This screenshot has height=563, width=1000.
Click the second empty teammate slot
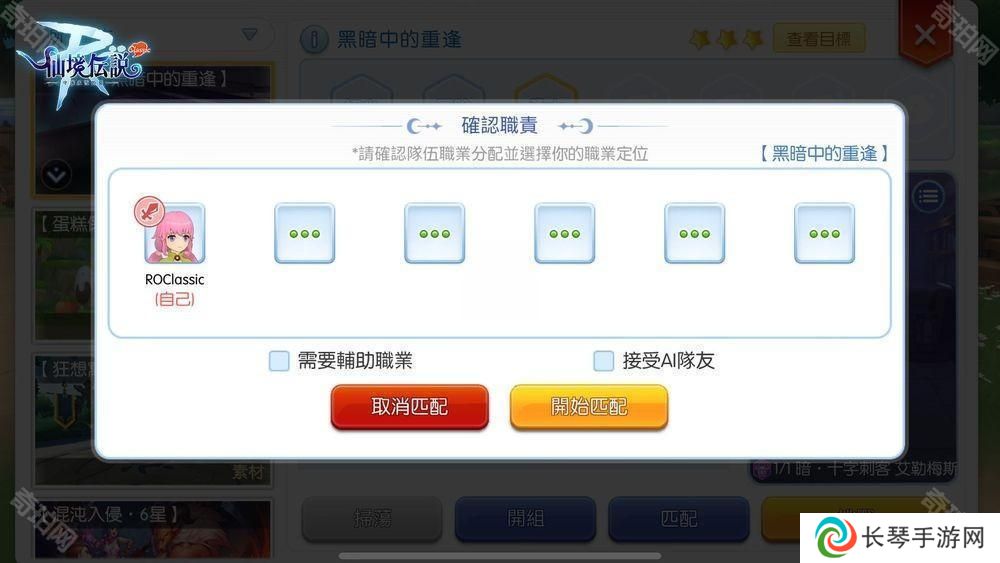[x=305, y=233]
